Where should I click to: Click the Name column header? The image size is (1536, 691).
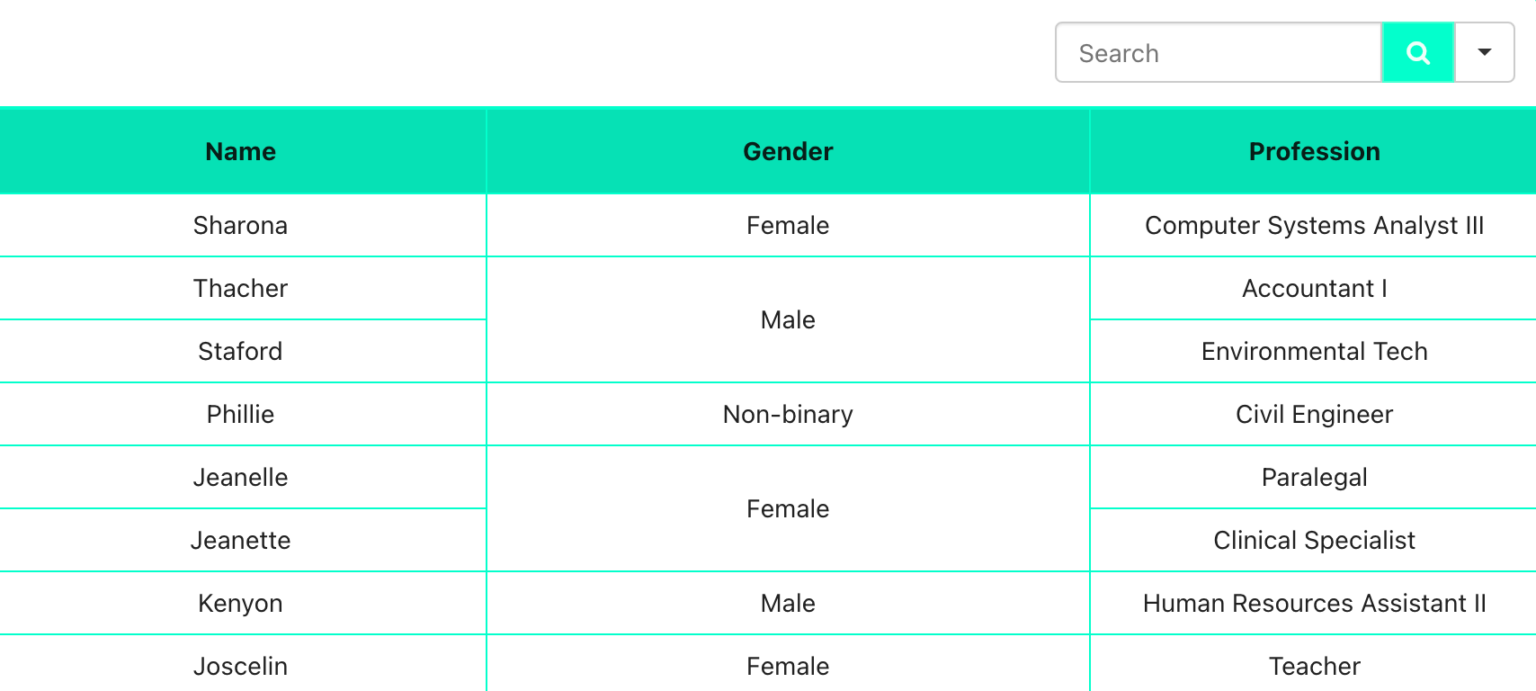[x=241, y=151]
